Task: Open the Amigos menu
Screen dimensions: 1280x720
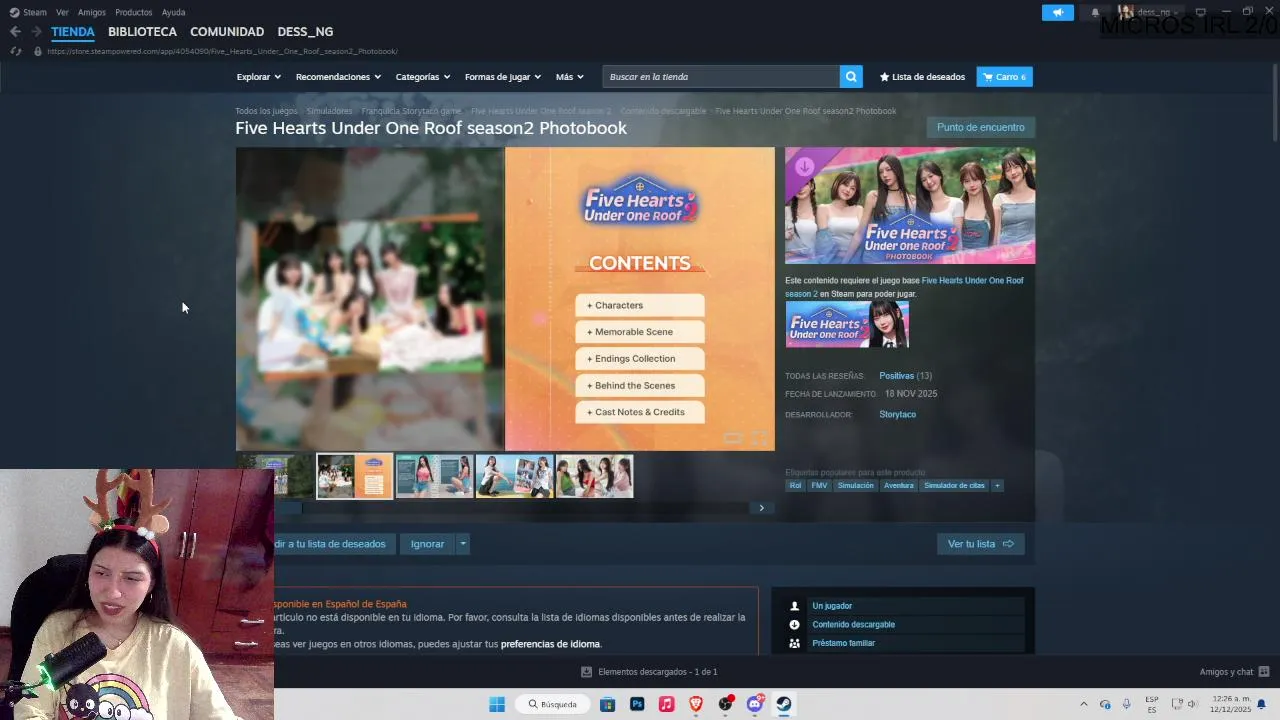Action: tap(91, 12)
